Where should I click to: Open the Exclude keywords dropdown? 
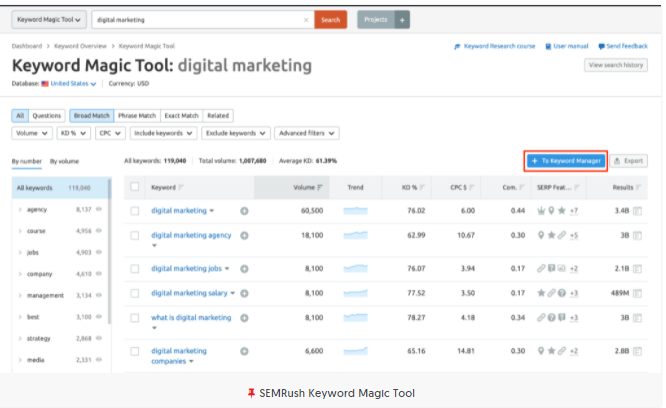click(x=236, y=133)
